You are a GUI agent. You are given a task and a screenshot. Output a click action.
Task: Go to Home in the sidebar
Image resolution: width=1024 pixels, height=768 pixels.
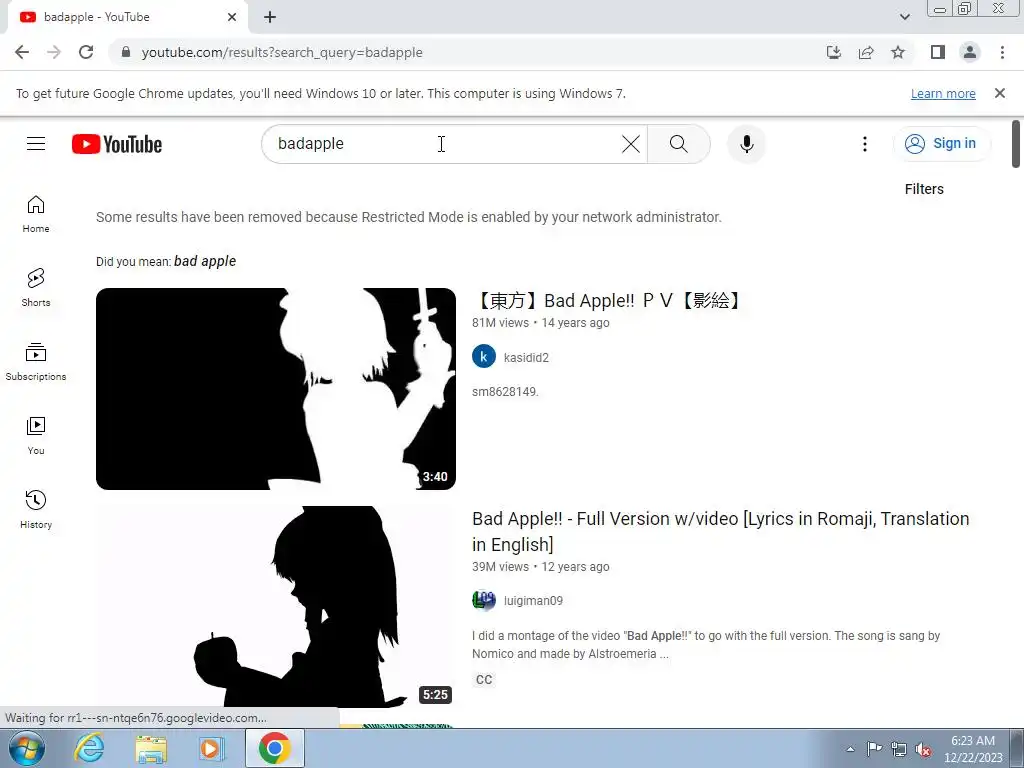tap(36, 214)
